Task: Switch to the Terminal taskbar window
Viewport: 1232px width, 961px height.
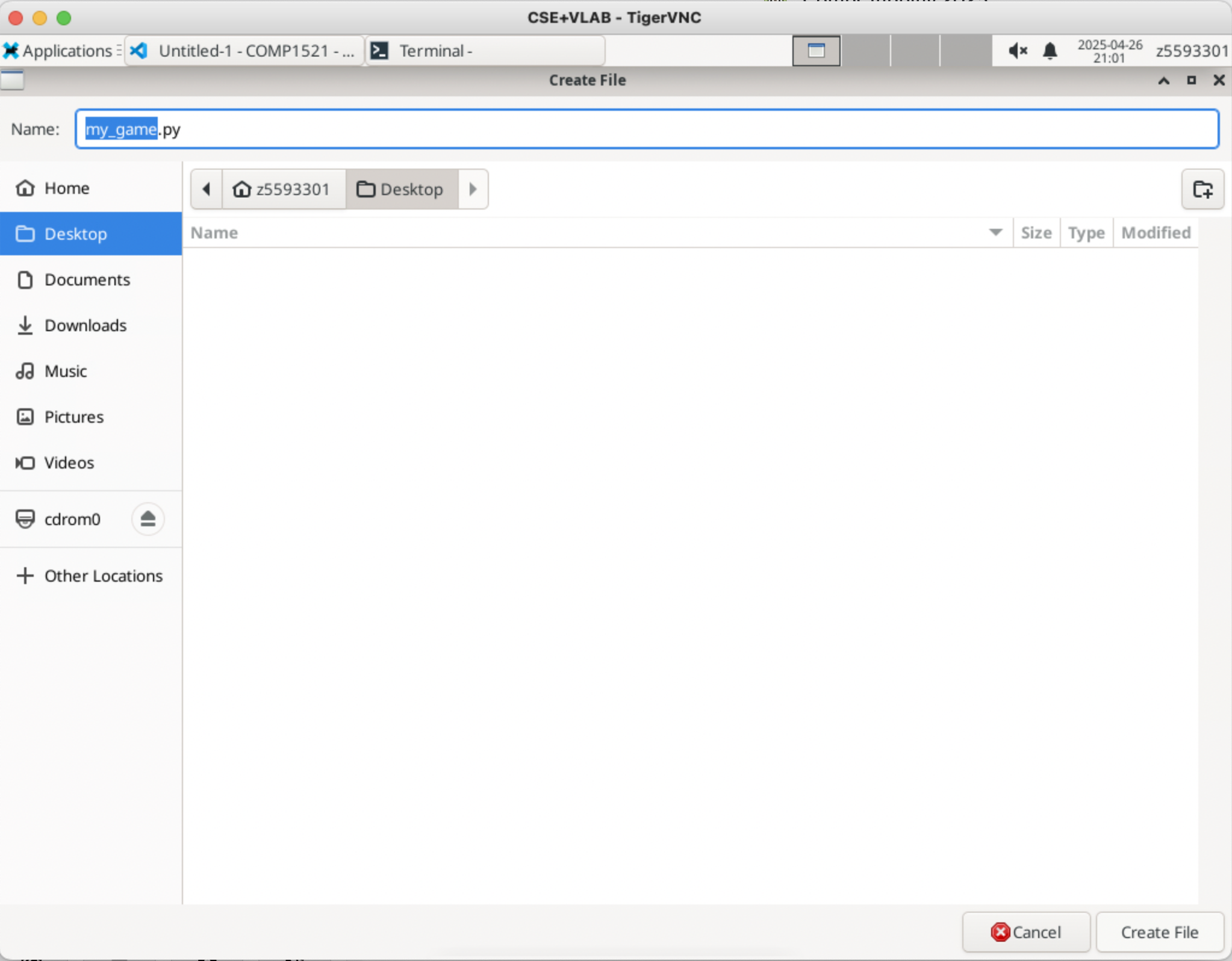Action: (x=484, y=51)
